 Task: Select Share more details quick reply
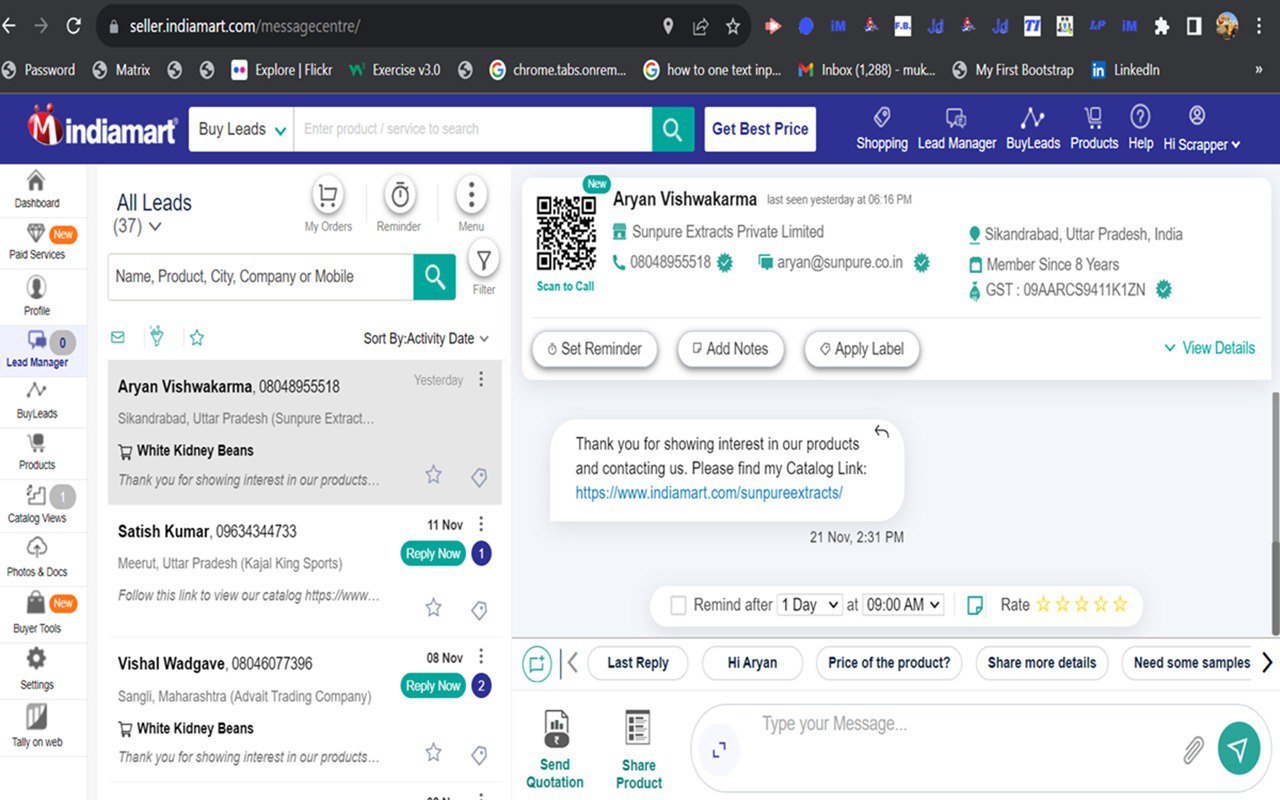1041,663
